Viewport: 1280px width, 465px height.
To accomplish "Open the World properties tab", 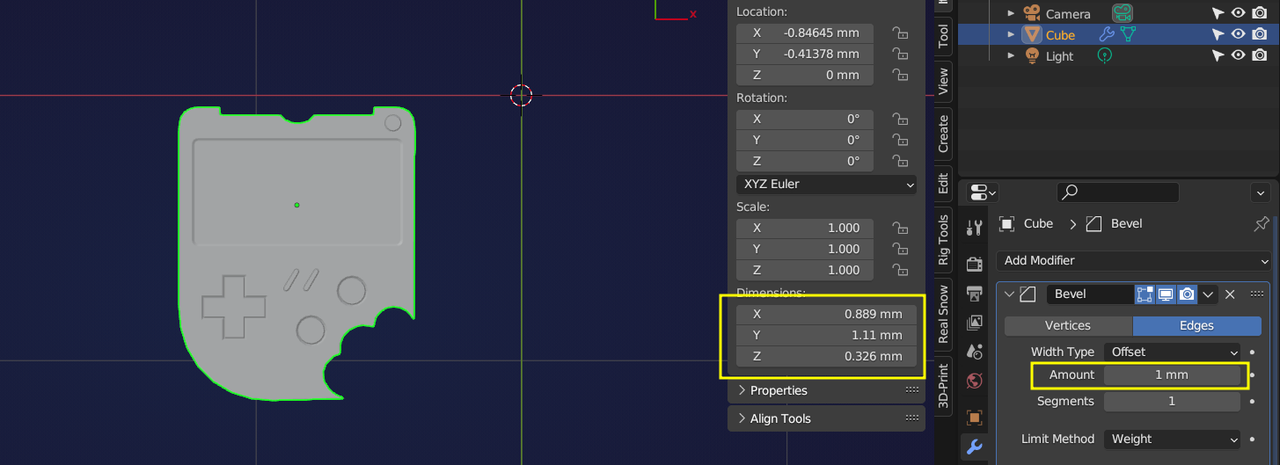I will tap(974, 381).
